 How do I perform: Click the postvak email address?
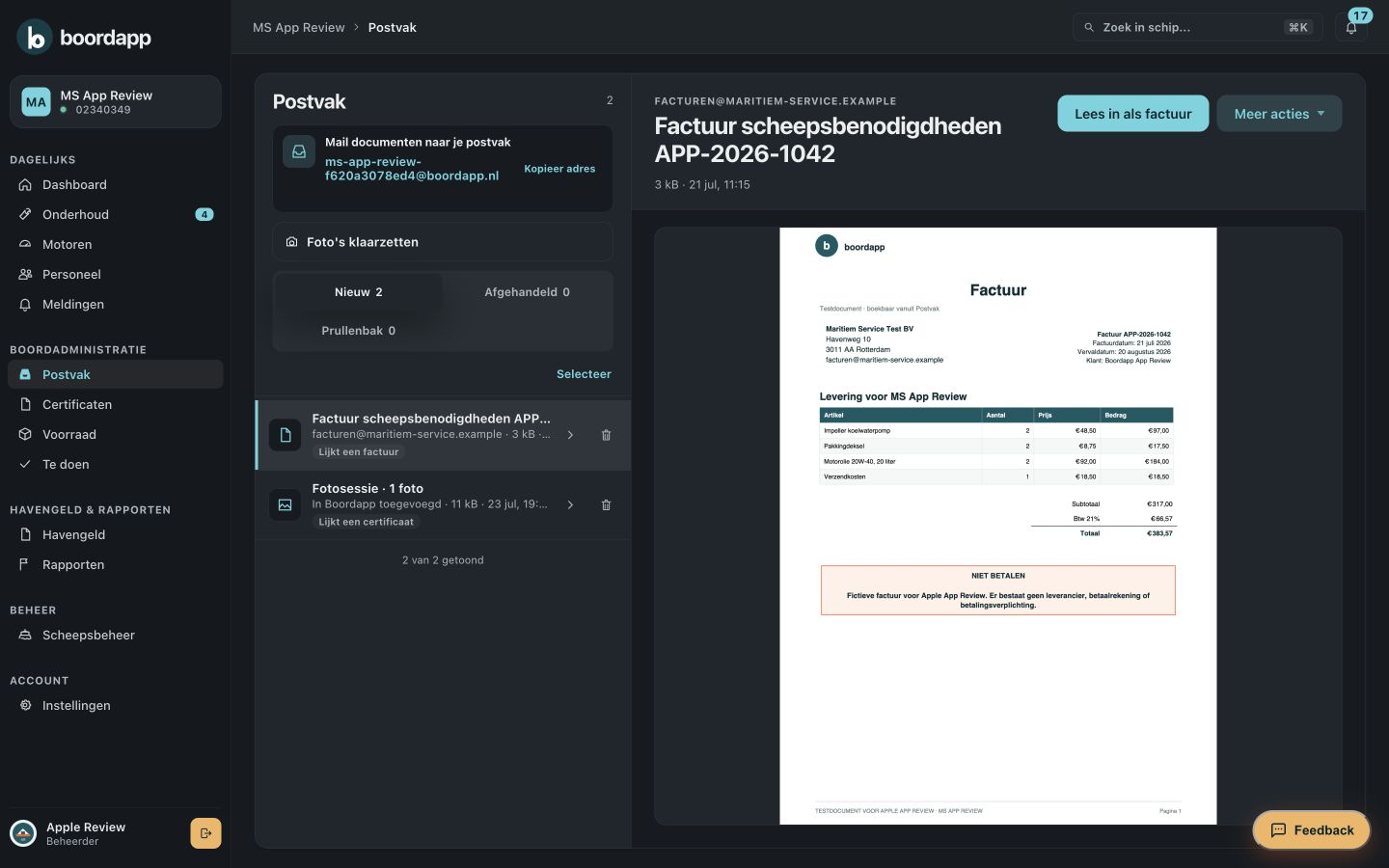[x=412, y=169]
